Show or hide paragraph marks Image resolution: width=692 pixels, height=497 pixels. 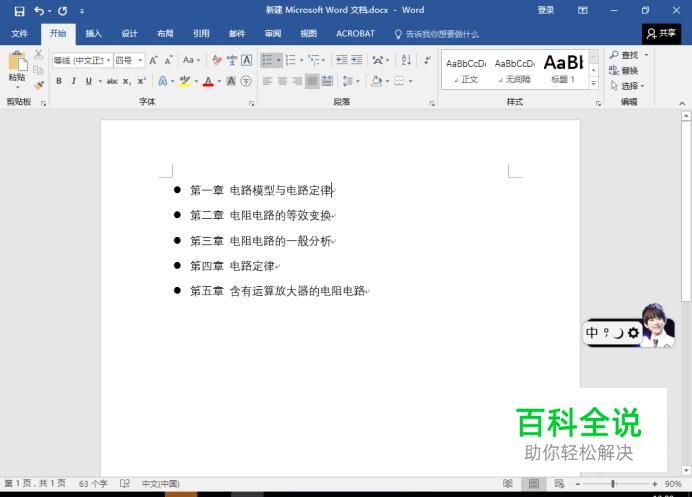(x=427, y=60)
